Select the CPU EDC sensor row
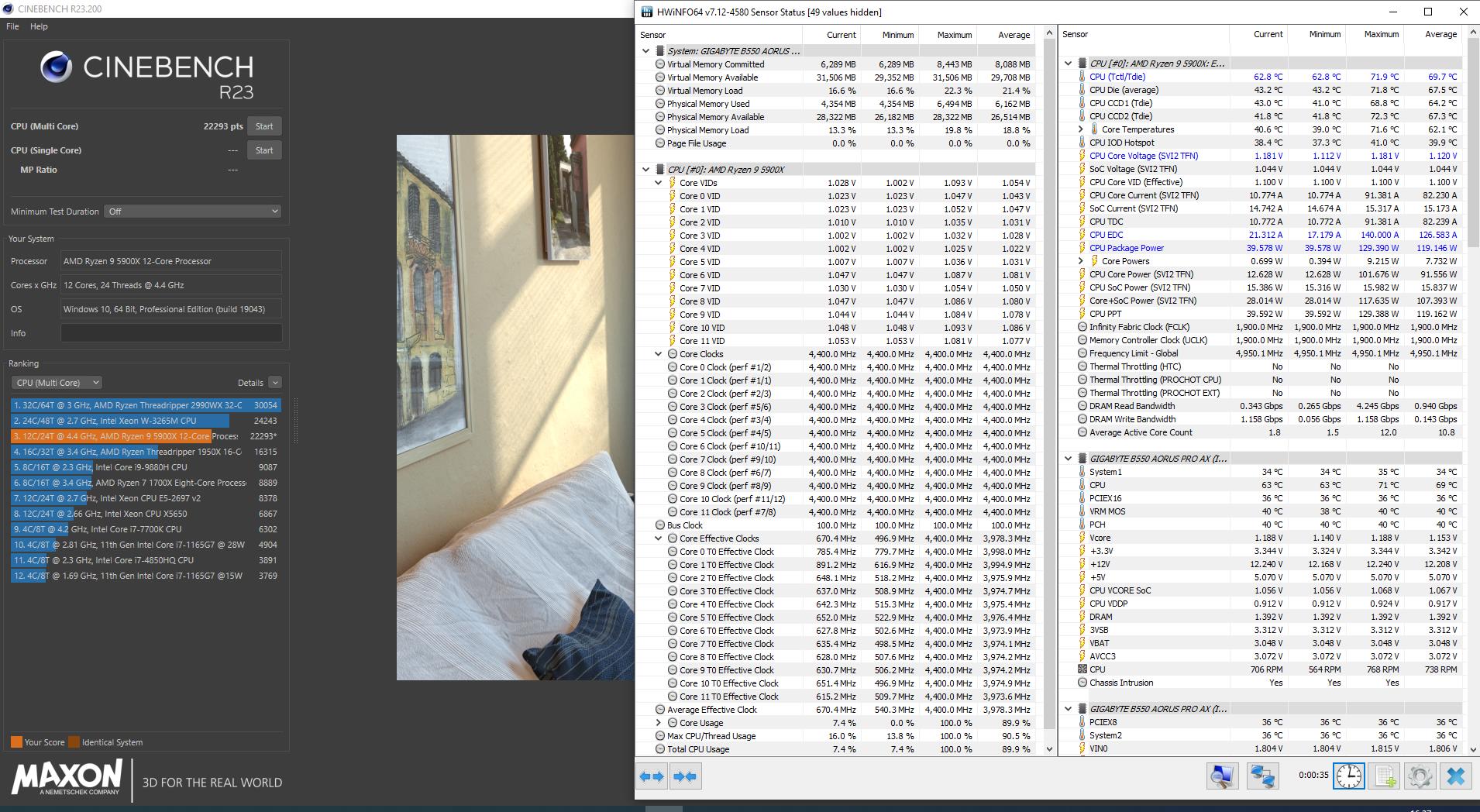 [1261, 235]
